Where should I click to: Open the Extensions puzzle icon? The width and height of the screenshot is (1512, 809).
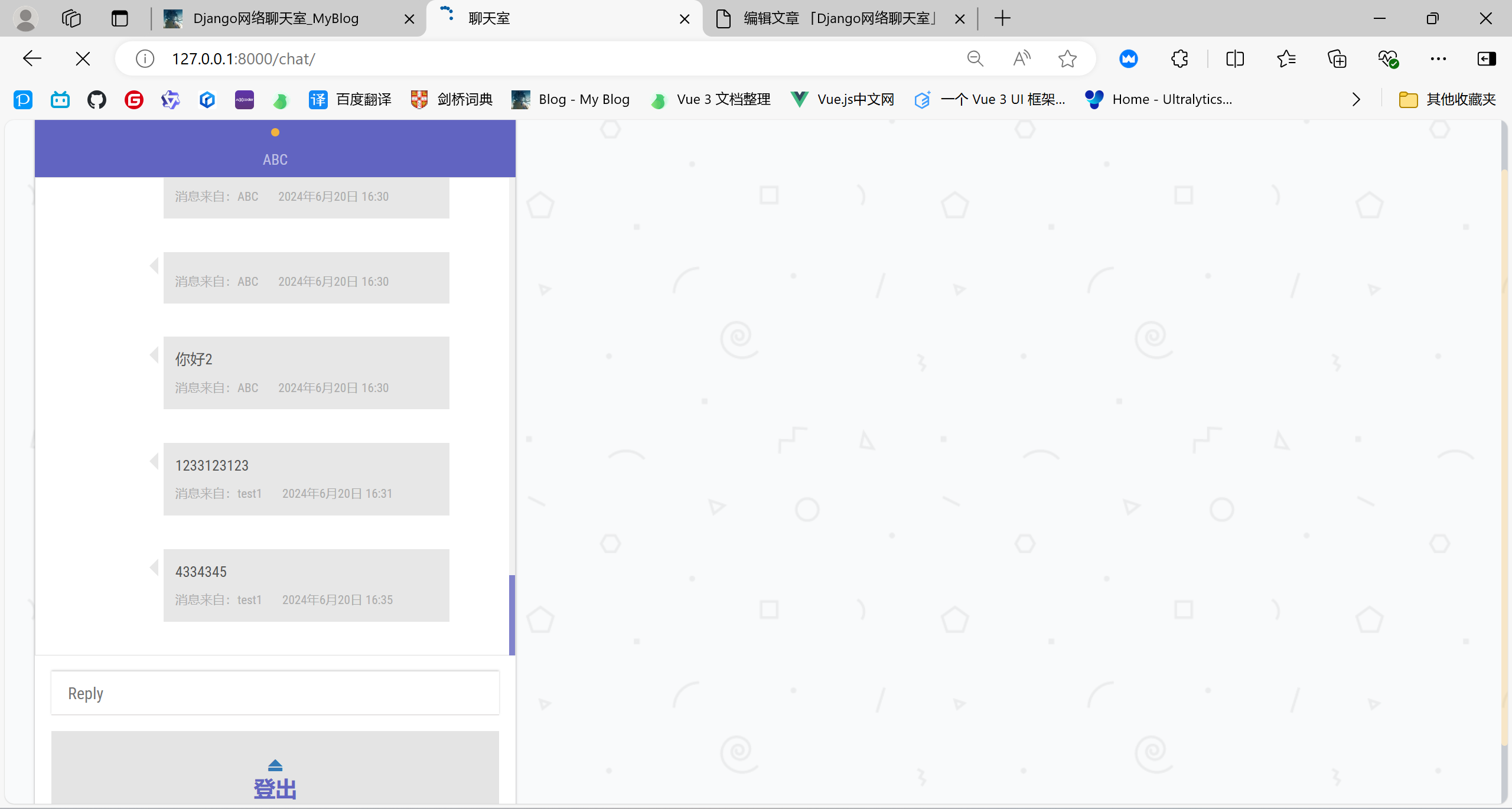tap(1179, 58)
